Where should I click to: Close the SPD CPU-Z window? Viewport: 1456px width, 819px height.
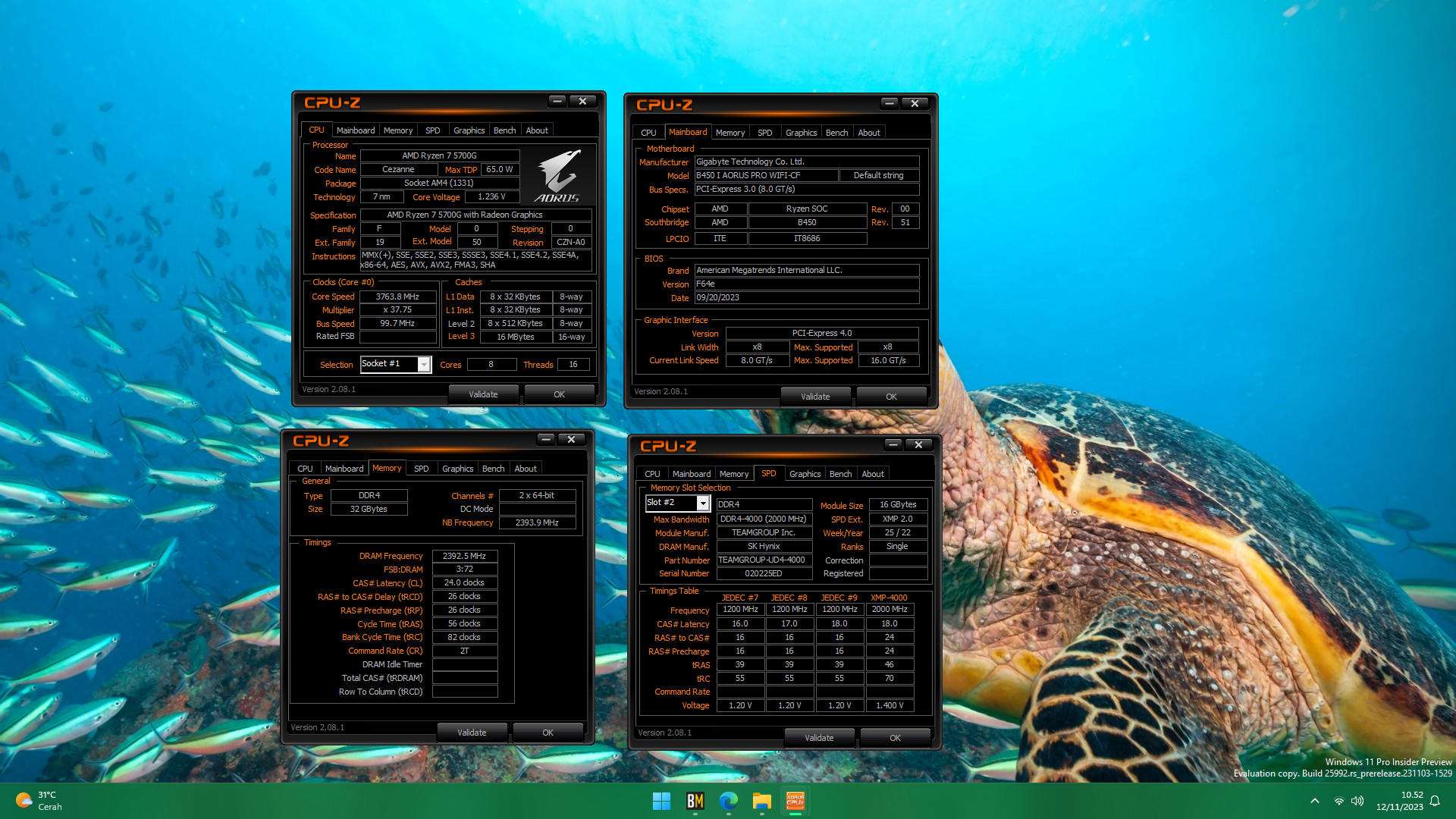tap(918, 445)
